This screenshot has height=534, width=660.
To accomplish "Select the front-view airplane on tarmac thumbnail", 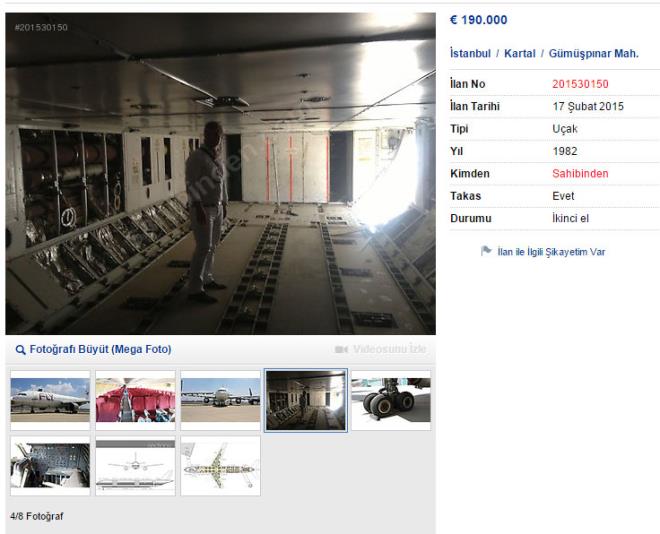I will point(221,400).
